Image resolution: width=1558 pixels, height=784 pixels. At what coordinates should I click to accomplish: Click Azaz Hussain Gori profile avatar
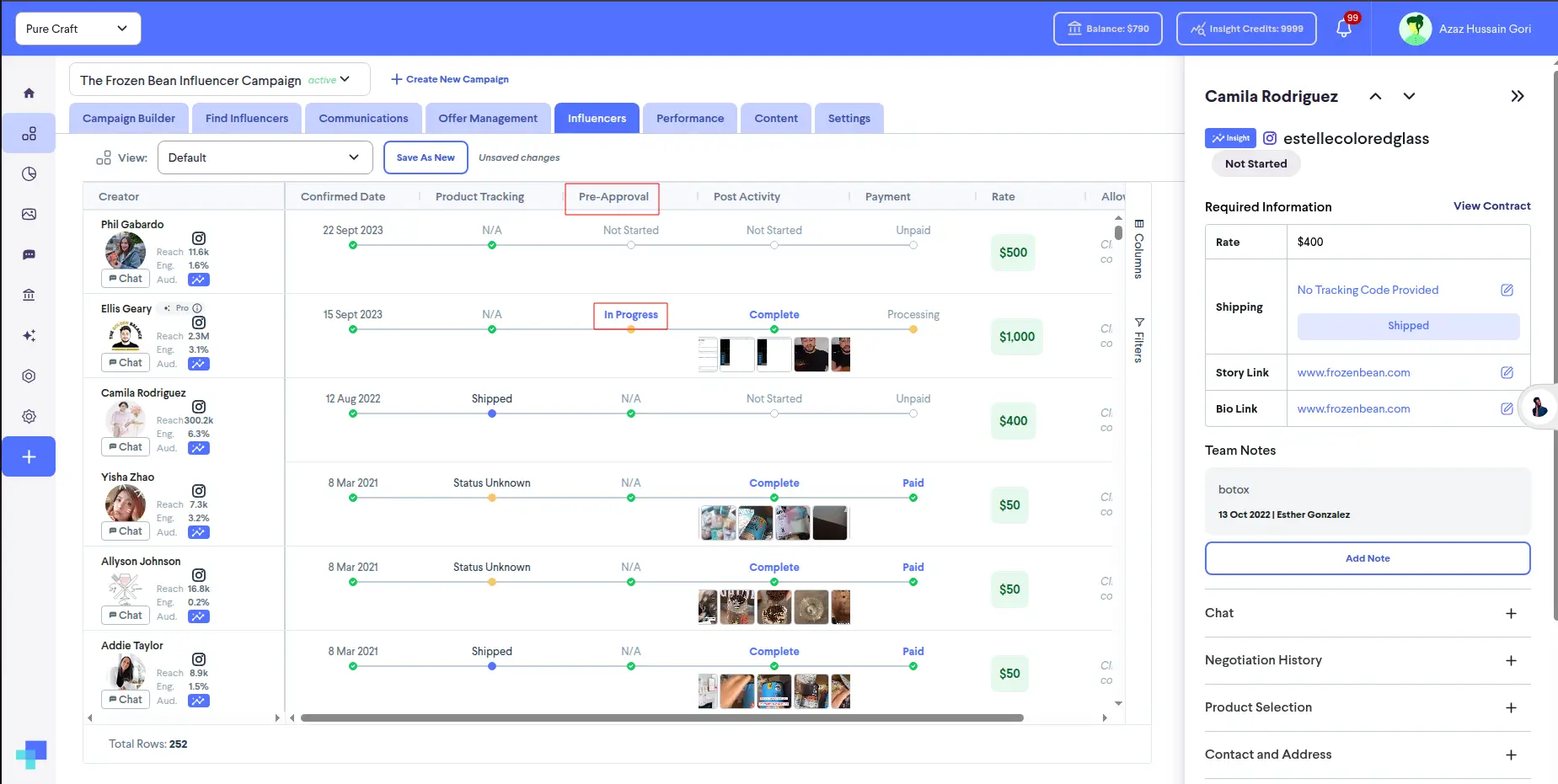coord(1416,29)
